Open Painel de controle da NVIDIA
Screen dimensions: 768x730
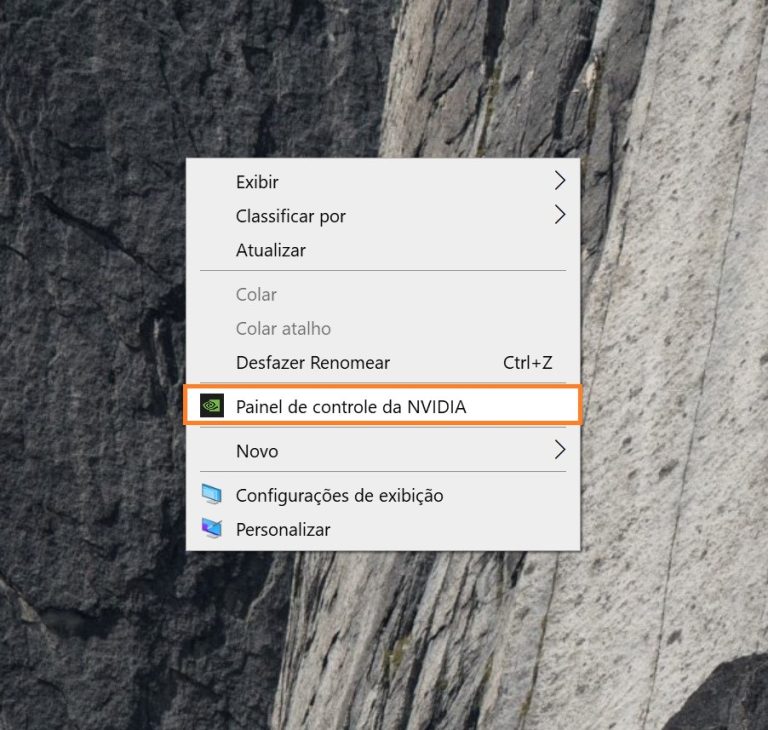(350, 407)
